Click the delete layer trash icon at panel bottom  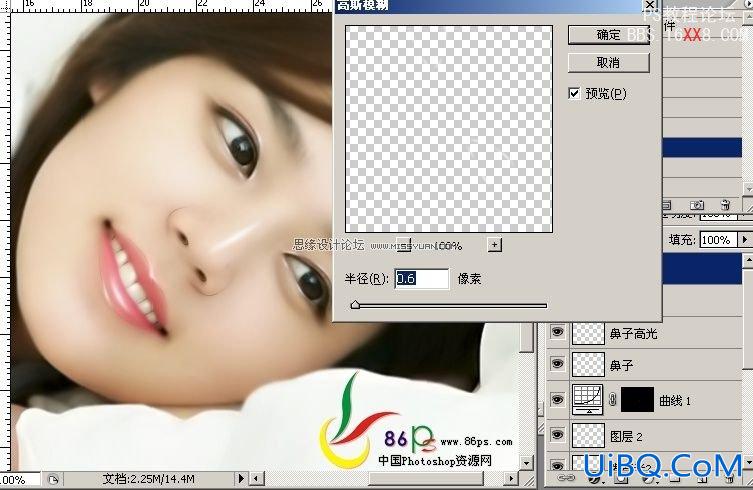pos(730,478)
